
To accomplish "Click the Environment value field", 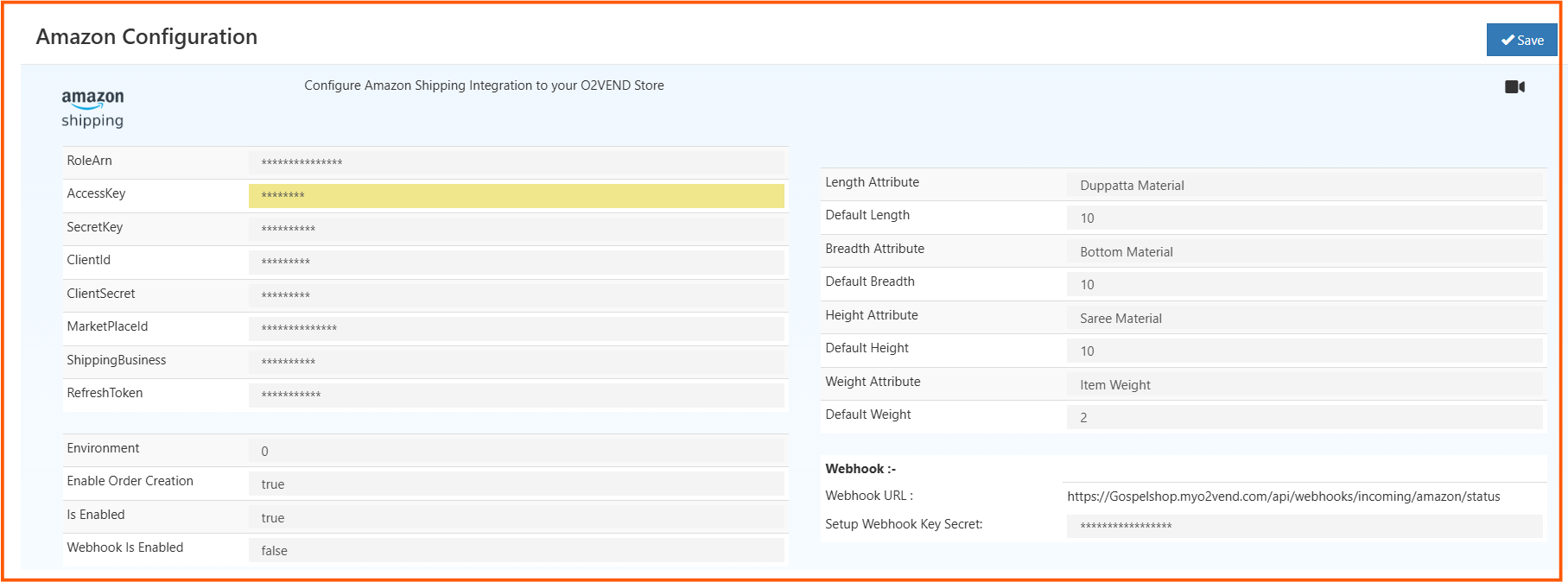I will tap(517, 451).
